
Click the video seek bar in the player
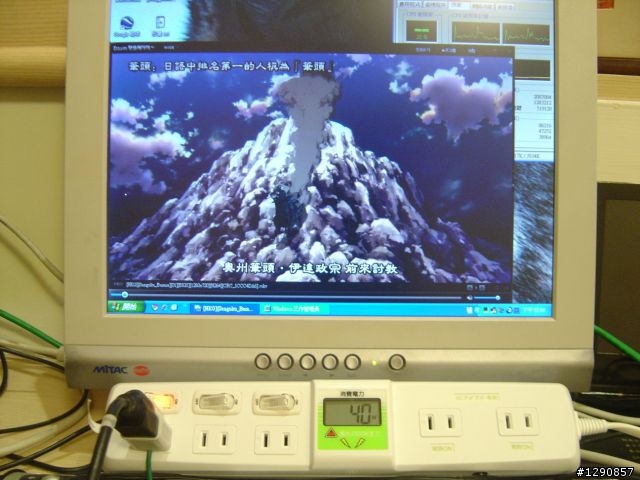[x=286, y=295]
